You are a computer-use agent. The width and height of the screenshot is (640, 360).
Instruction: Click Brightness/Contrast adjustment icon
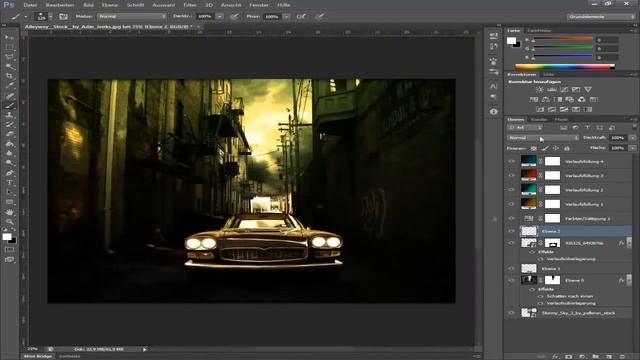[x=540, y=89]
